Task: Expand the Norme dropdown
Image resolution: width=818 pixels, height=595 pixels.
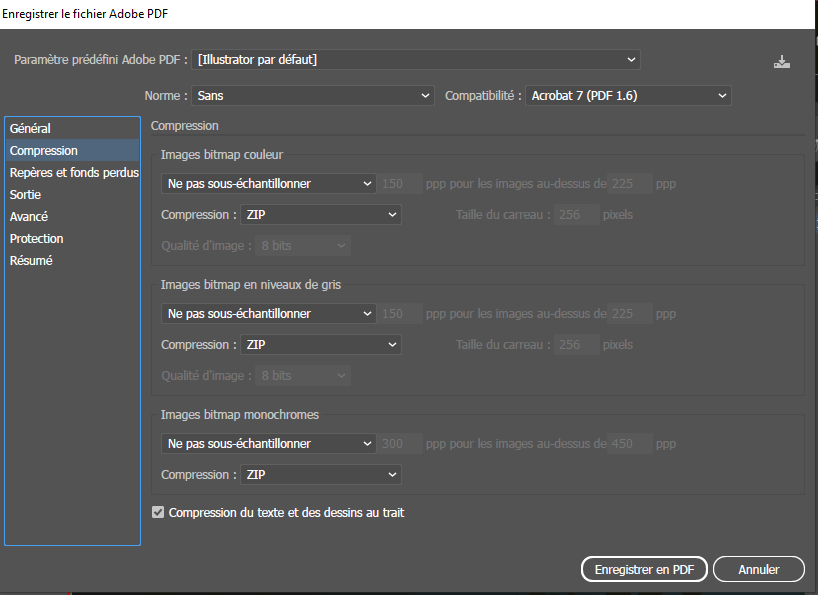Action: pos(312,96)
